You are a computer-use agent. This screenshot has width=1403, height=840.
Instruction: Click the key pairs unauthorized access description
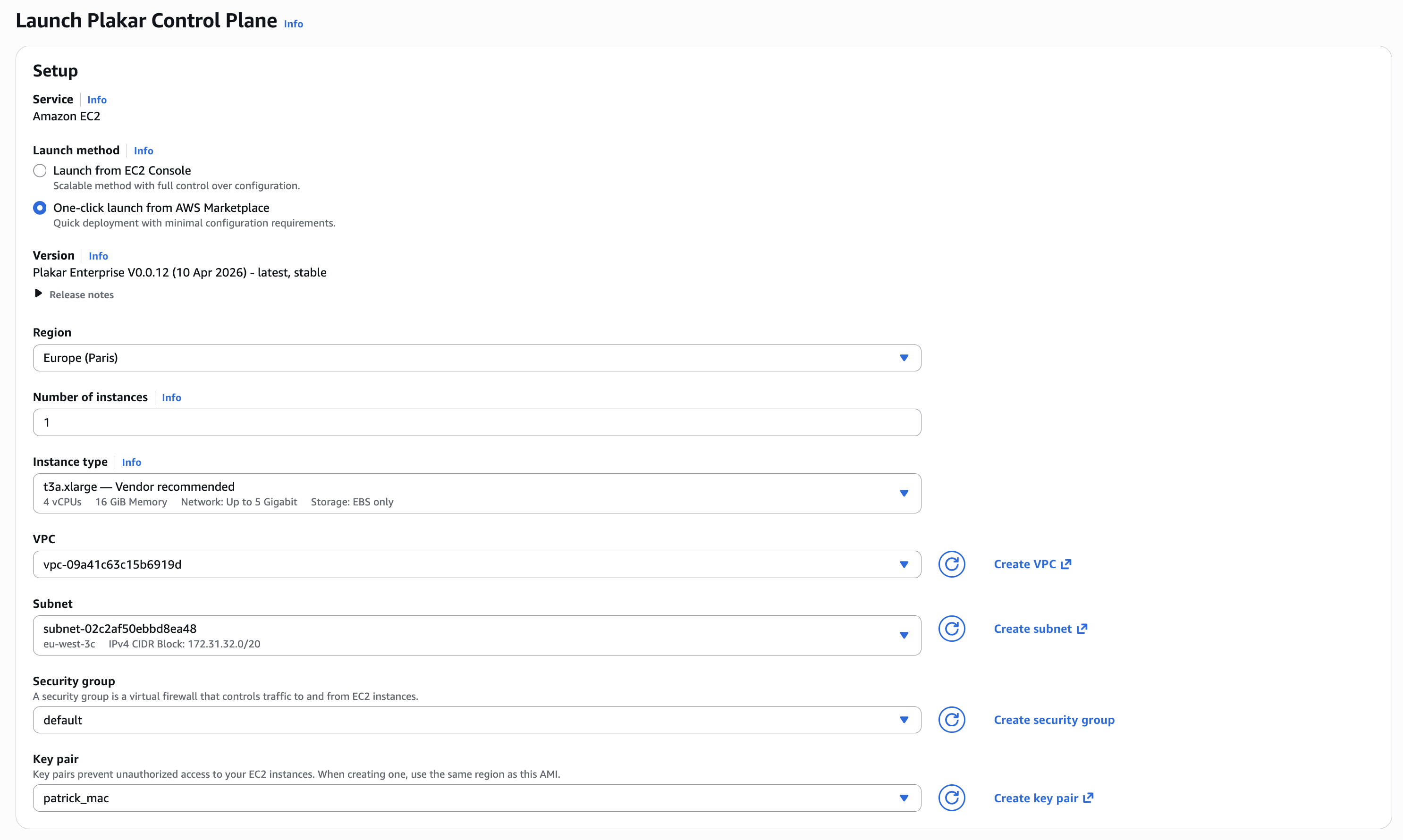[x=296, y=774]
